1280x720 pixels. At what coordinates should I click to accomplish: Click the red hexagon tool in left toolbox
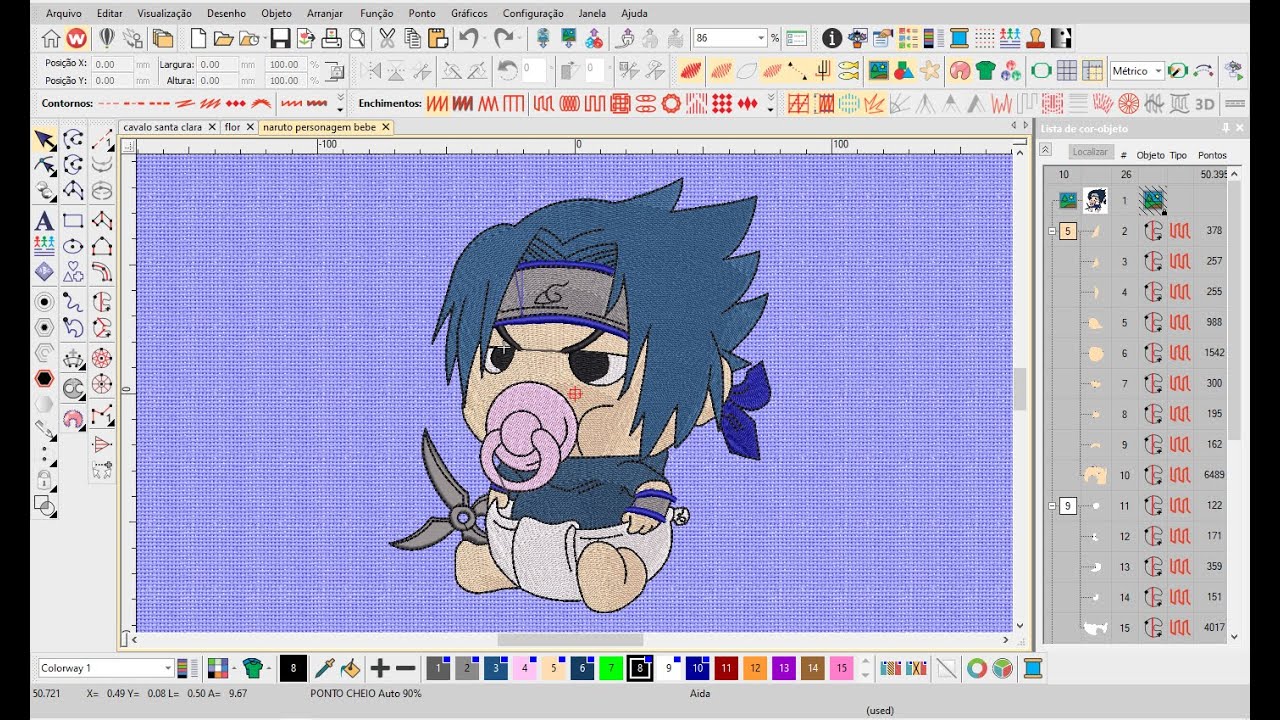44,378
